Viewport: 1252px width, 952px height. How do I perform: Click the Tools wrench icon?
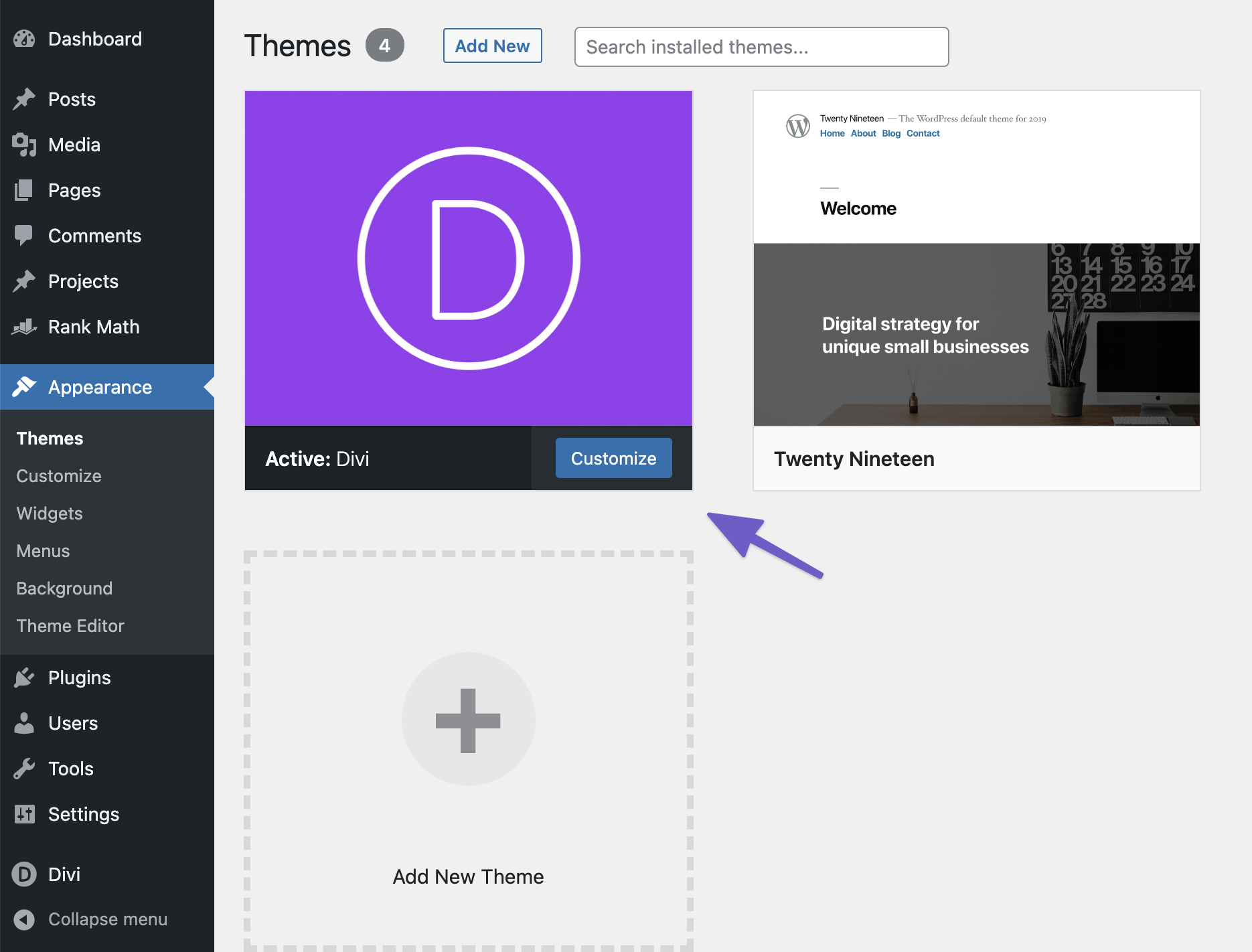click(24, 769)
